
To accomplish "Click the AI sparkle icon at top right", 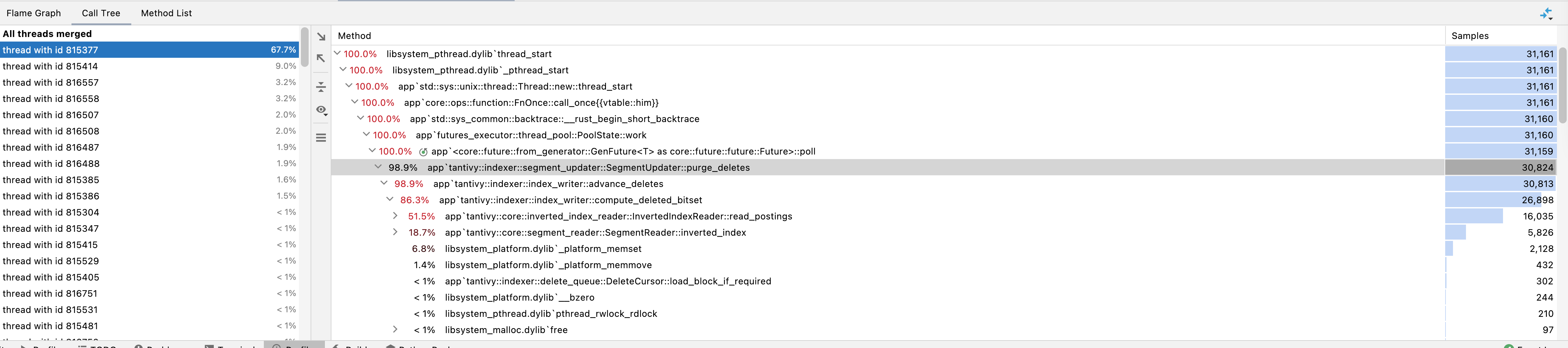I will pos(1547,13).
